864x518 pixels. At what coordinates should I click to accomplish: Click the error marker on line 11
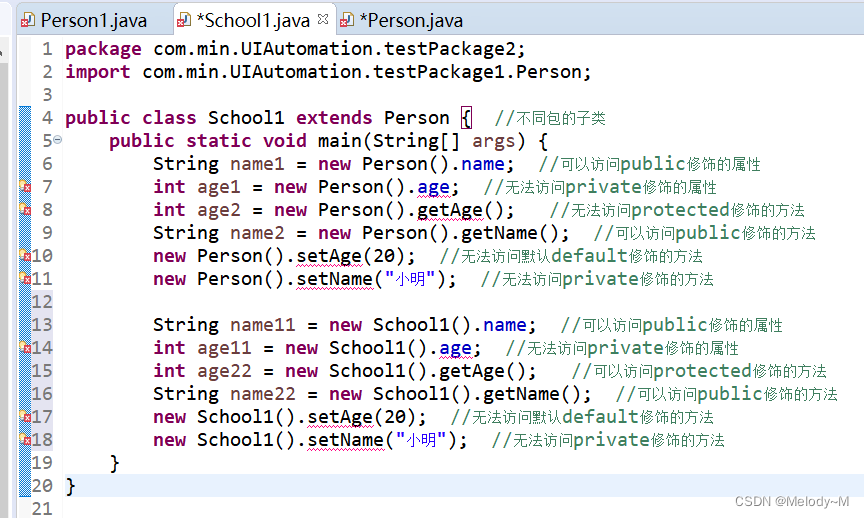tap(25, 279)
